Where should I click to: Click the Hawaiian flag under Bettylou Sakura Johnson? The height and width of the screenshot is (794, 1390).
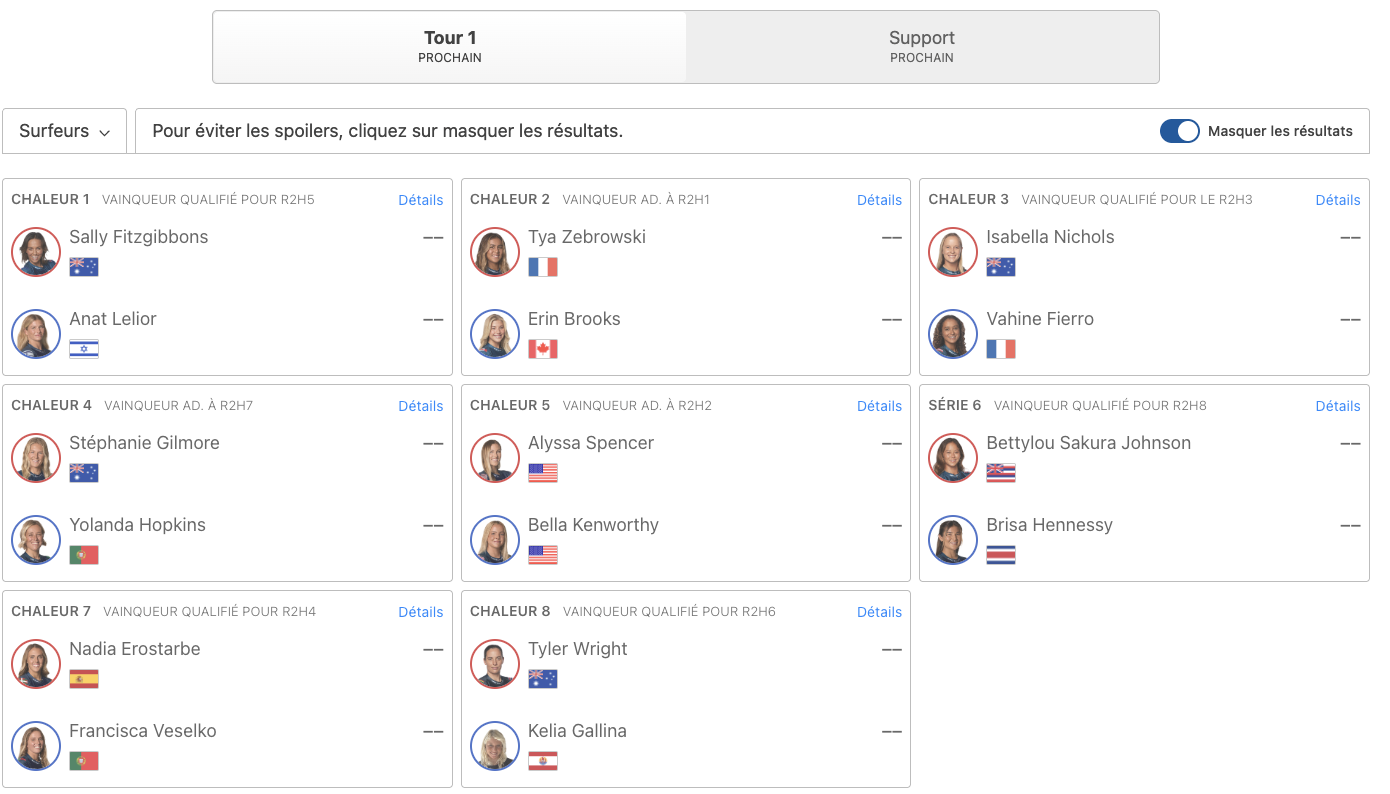(x=1001, y=473)
